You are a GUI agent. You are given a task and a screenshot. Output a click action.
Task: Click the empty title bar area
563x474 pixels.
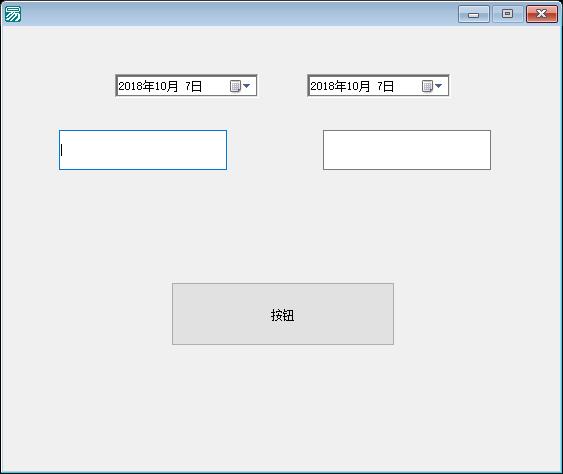tap(237, 14)
